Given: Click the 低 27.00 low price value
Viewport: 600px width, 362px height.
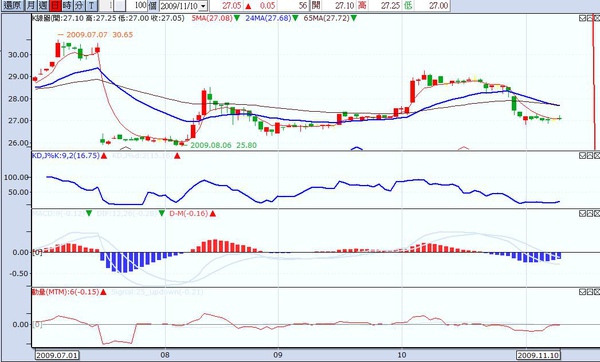Looking at the screenshot, I should tap(439, 5).
